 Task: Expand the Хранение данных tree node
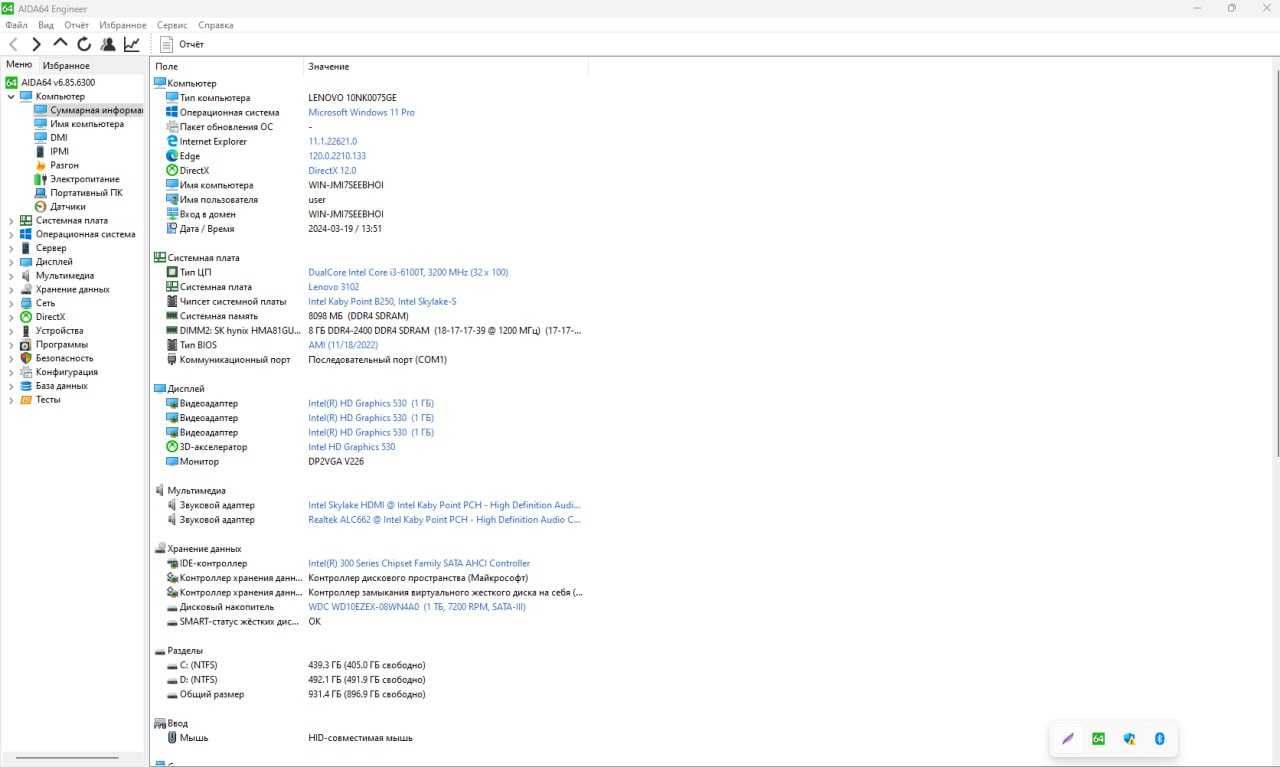pyautogui.click(x=11, y=289)
